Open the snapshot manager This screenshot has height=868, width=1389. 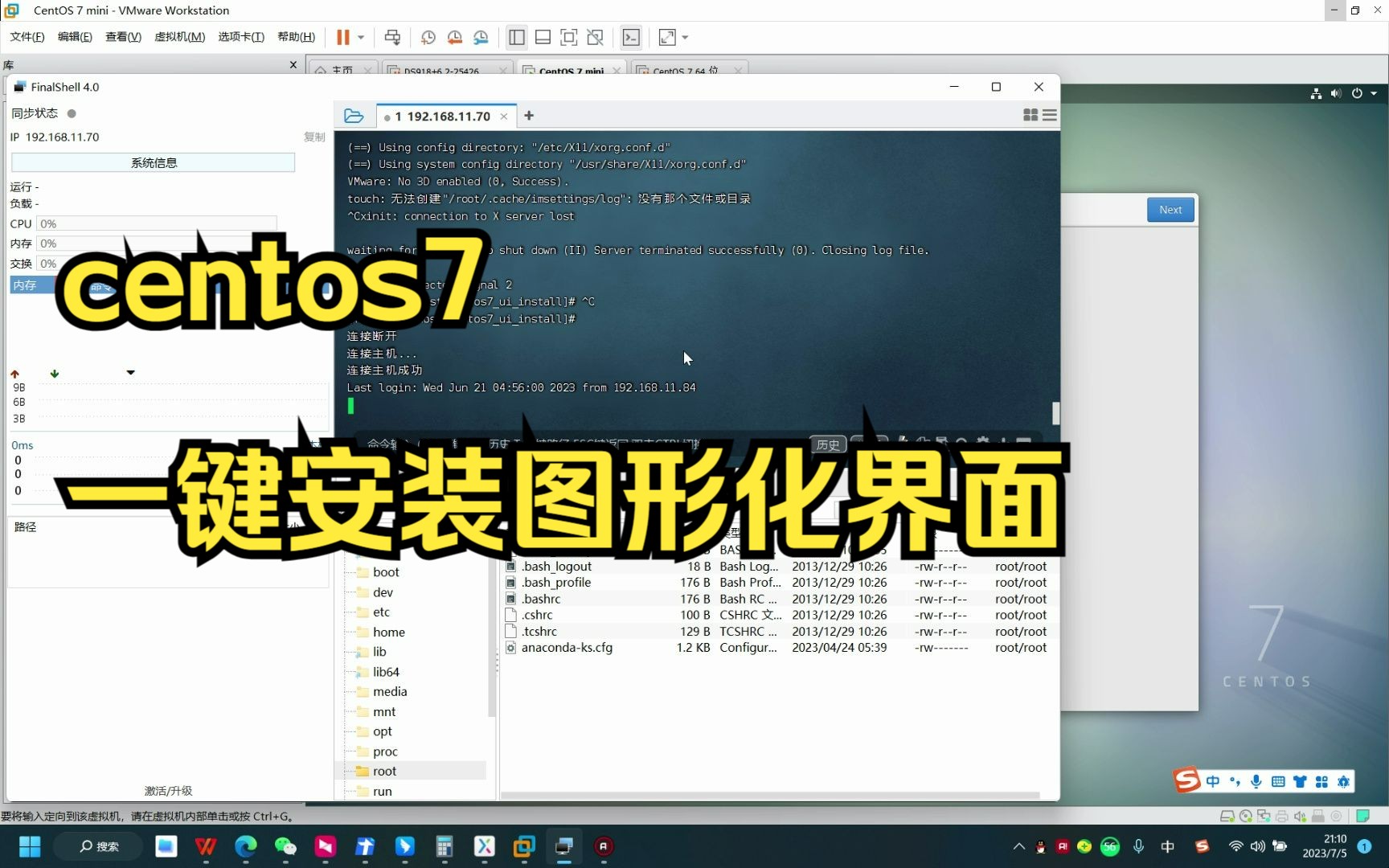[481, 37]
